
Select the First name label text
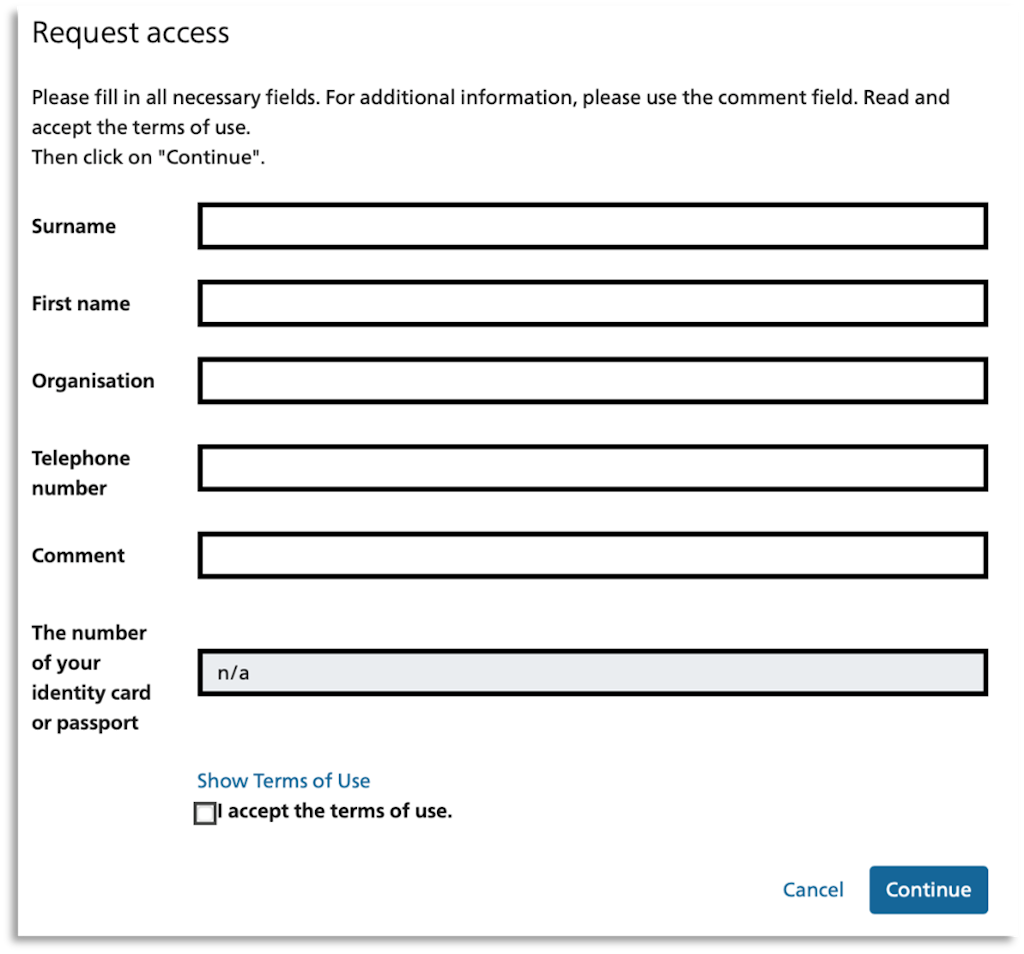[x=80, y=303]
